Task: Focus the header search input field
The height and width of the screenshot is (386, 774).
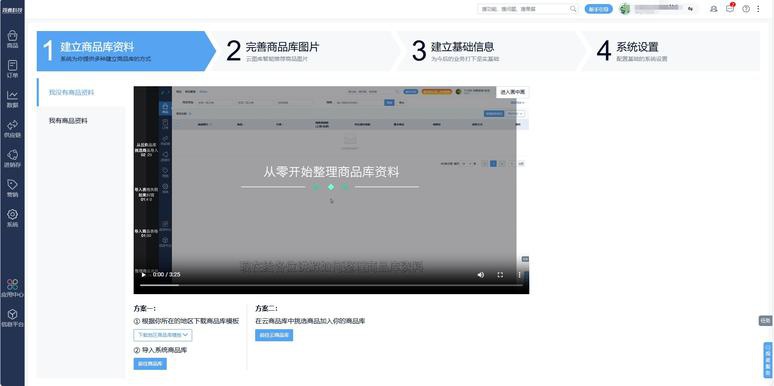Action: pyautogui.click(x=523, y=9)
